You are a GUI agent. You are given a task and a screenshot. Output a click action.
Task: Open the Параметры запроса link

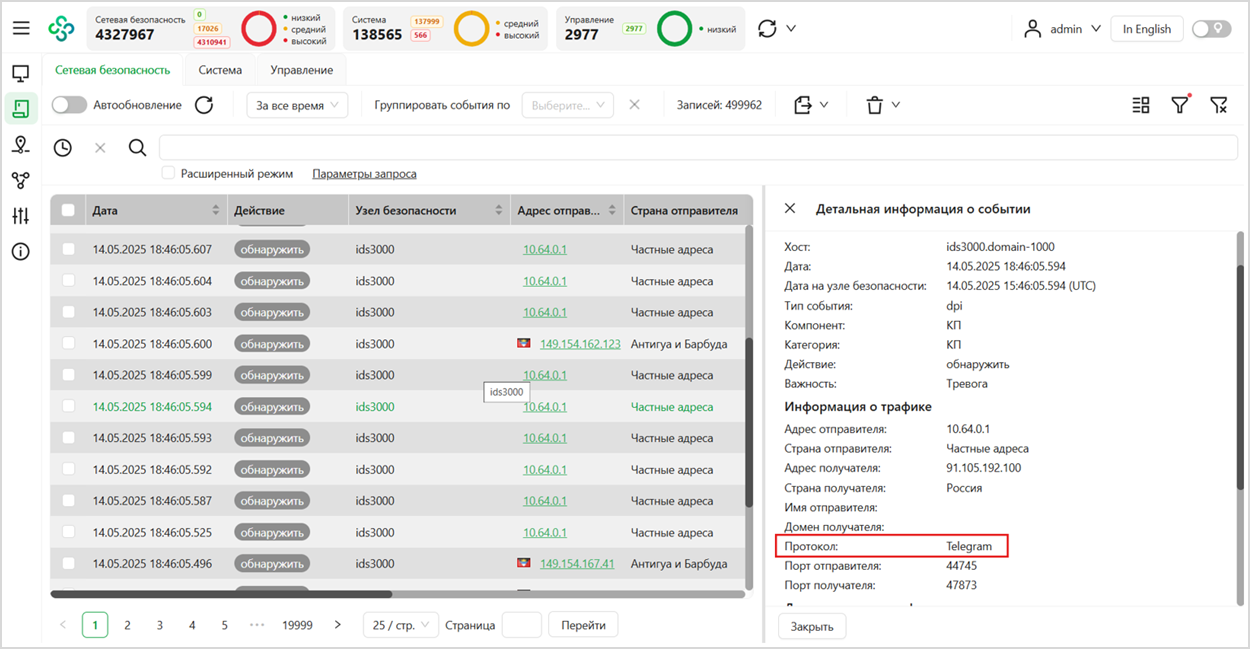(364, 174)
